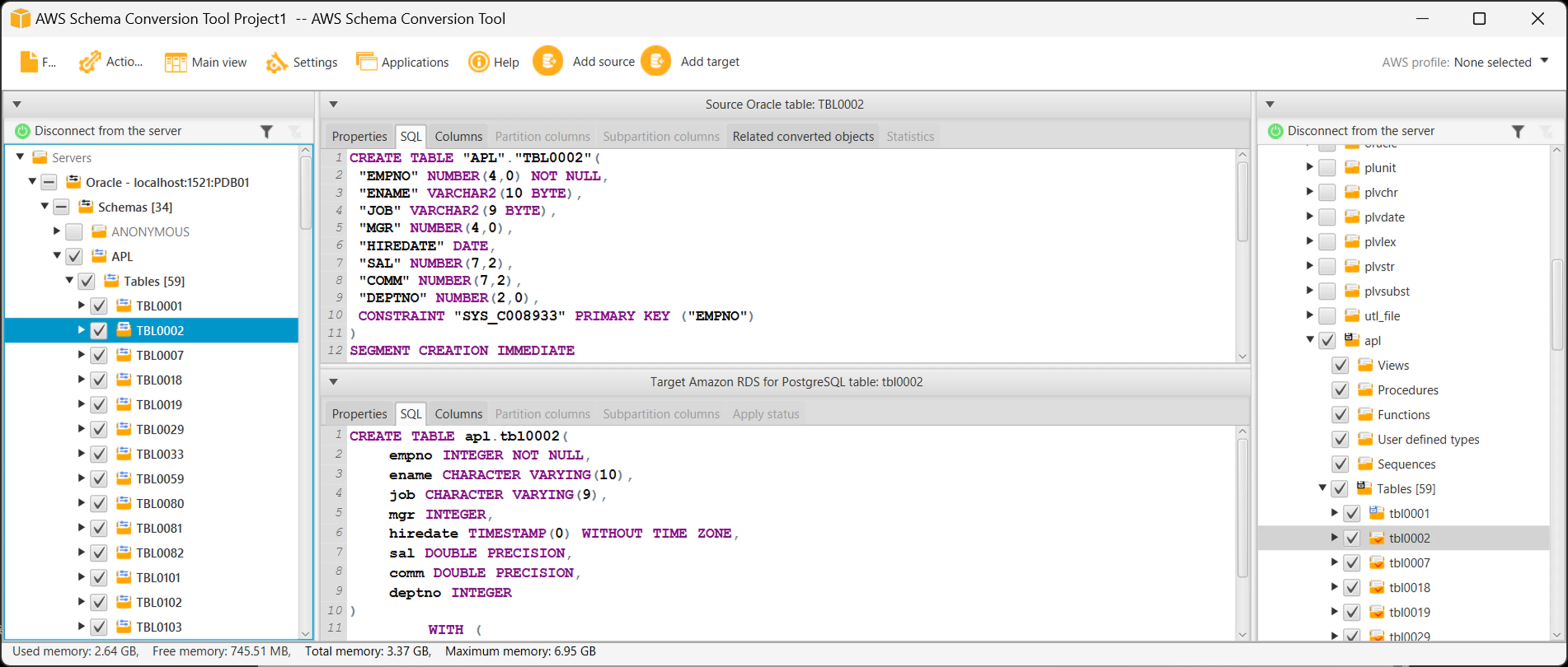
Task: Click the Applications folder icon
Action: coord(367,62)
